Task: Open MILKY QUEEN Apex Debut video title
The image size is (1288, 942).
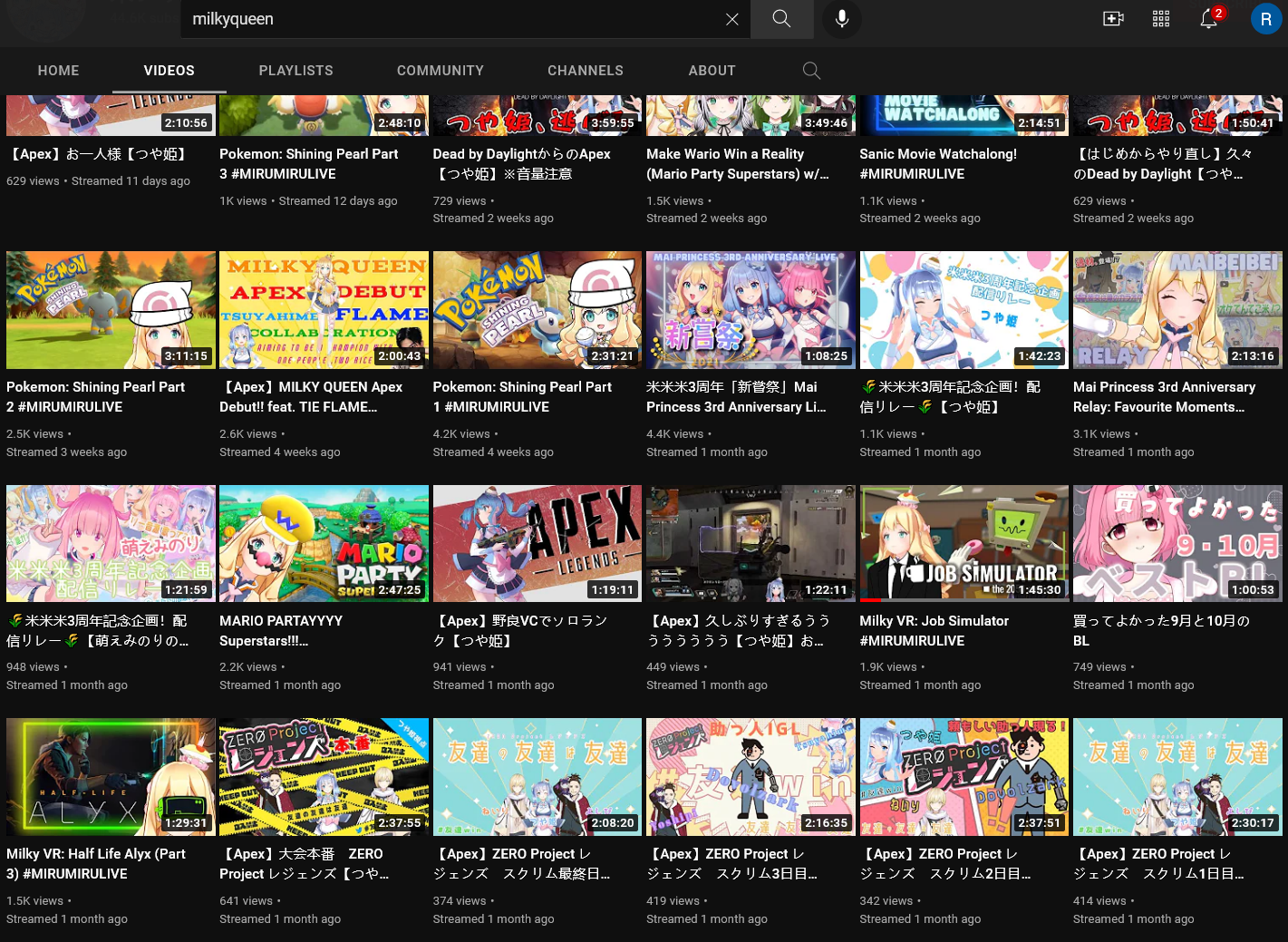Action: pos(311,397)
